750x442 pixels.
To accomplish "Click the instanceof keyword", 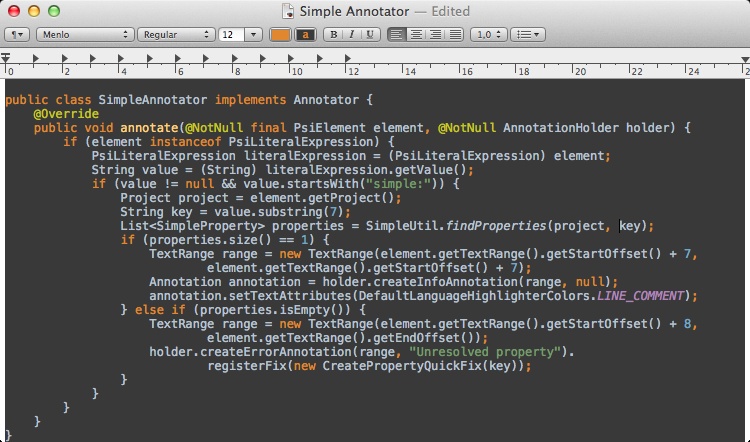I will [x=185, y=142].
